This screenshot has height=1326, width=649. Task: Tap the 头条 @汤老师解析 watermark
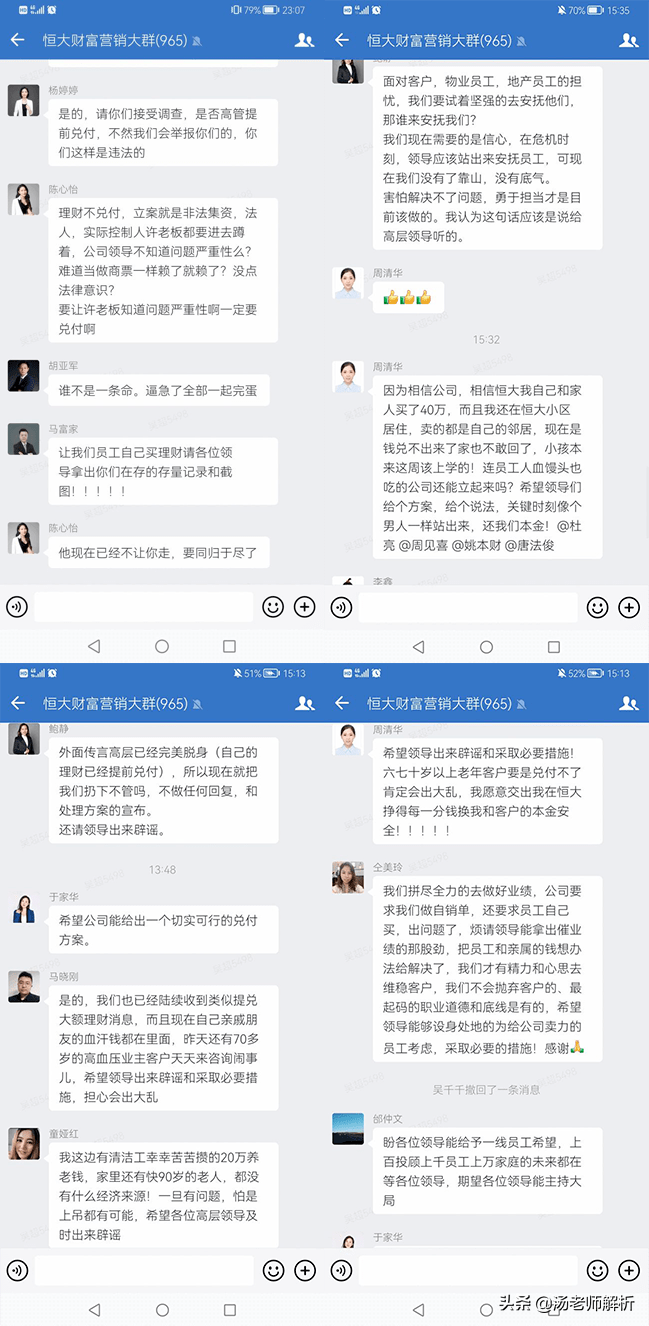point(568,1303)
